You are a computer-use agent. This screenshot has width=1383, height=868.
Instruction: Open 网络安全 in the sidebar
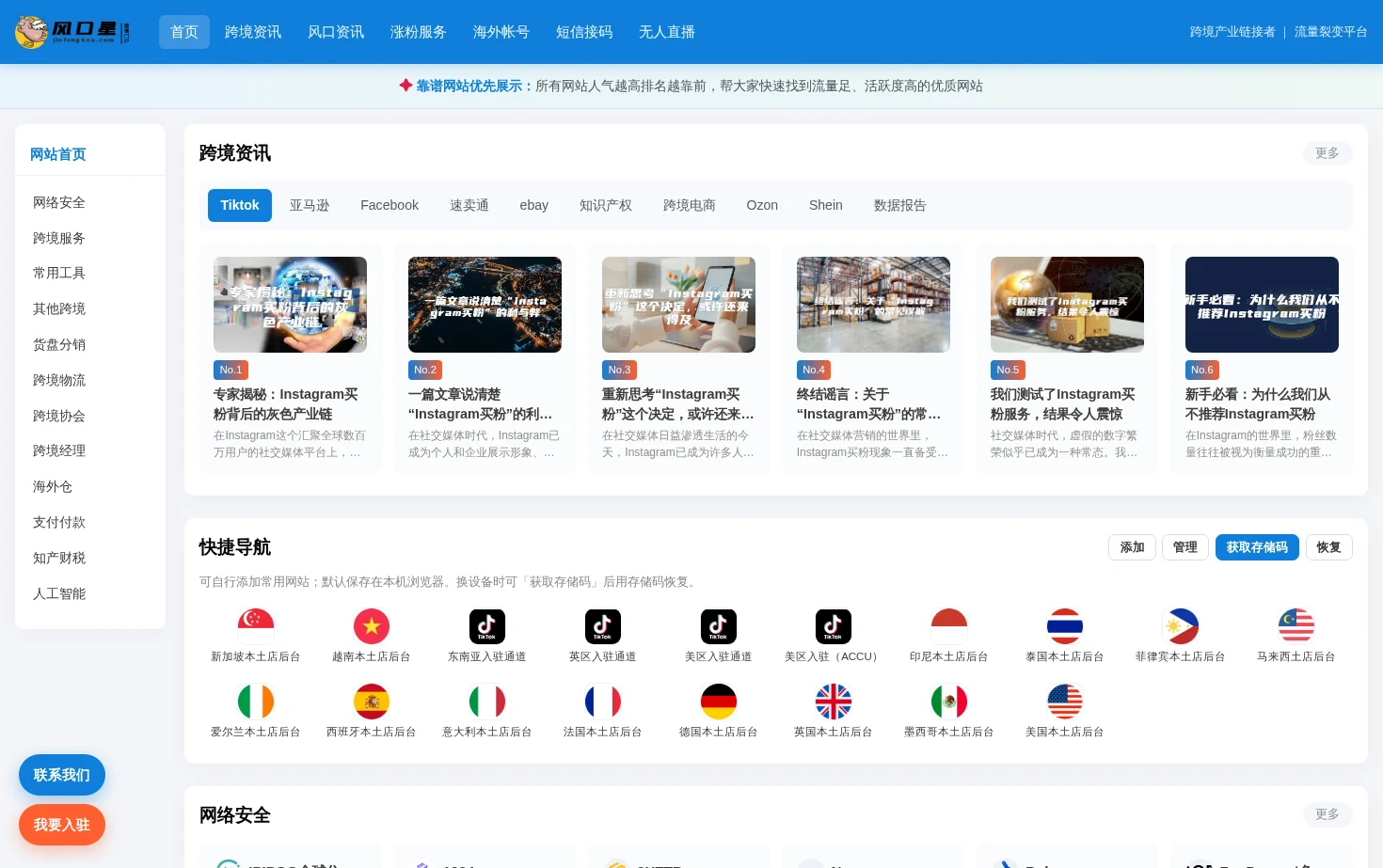point(59,202)
